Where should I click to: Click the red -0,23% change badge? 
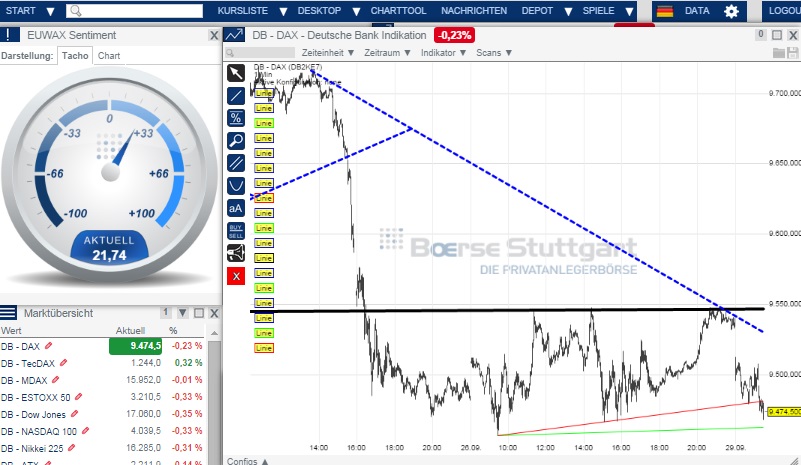(454, 35)
